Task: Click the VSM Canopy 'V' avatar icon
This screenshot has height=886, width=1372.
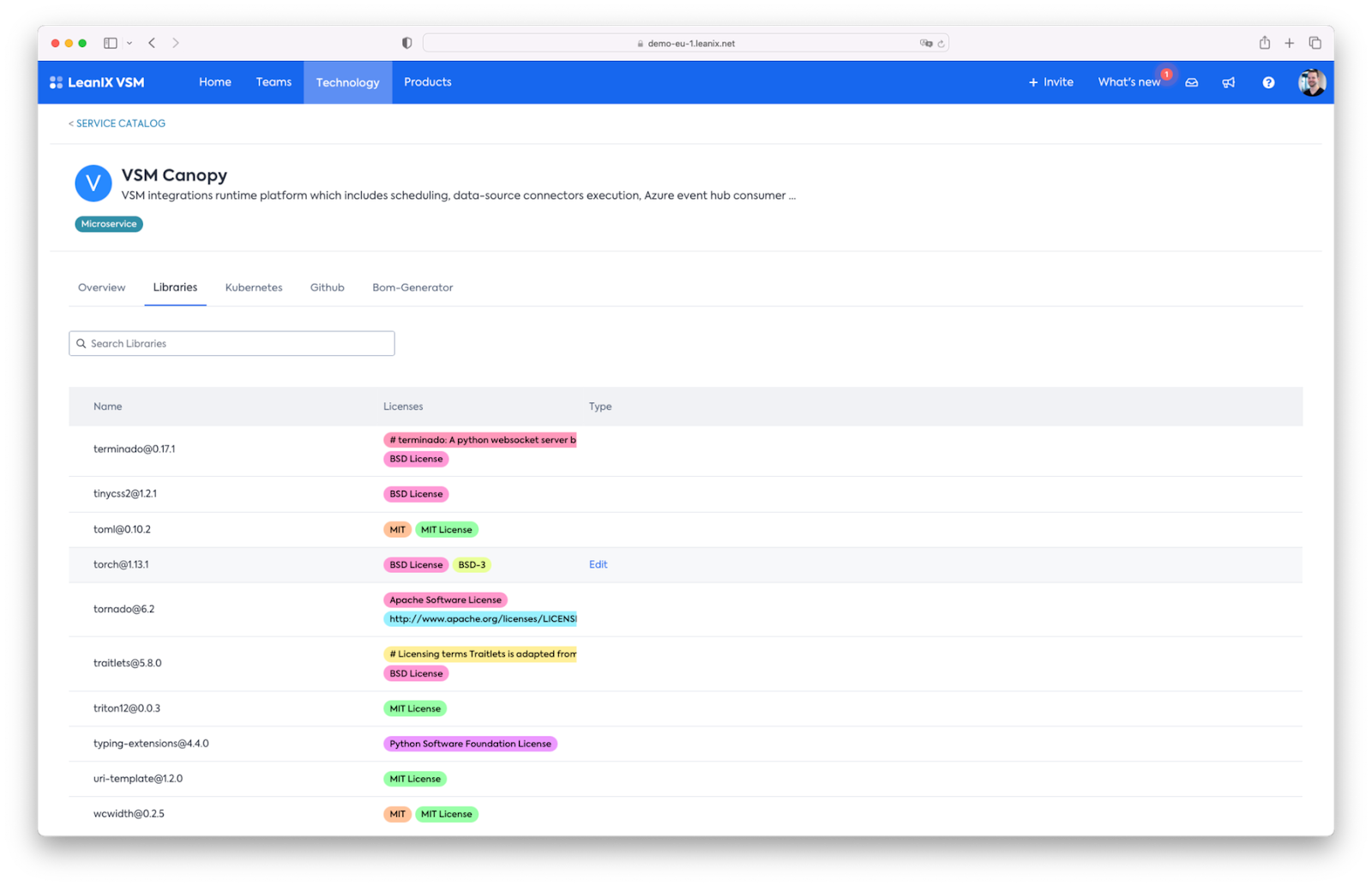Action: 93,183
